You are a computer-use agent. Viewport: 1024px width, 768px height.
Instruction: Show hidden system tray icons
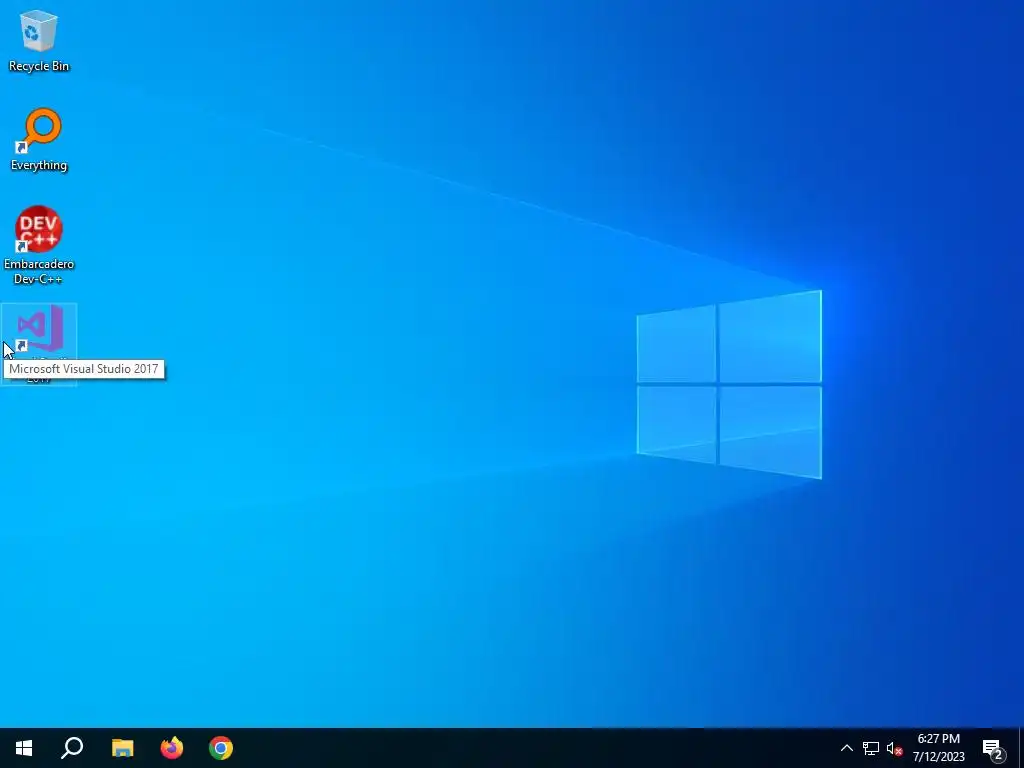tap(846, 748)
